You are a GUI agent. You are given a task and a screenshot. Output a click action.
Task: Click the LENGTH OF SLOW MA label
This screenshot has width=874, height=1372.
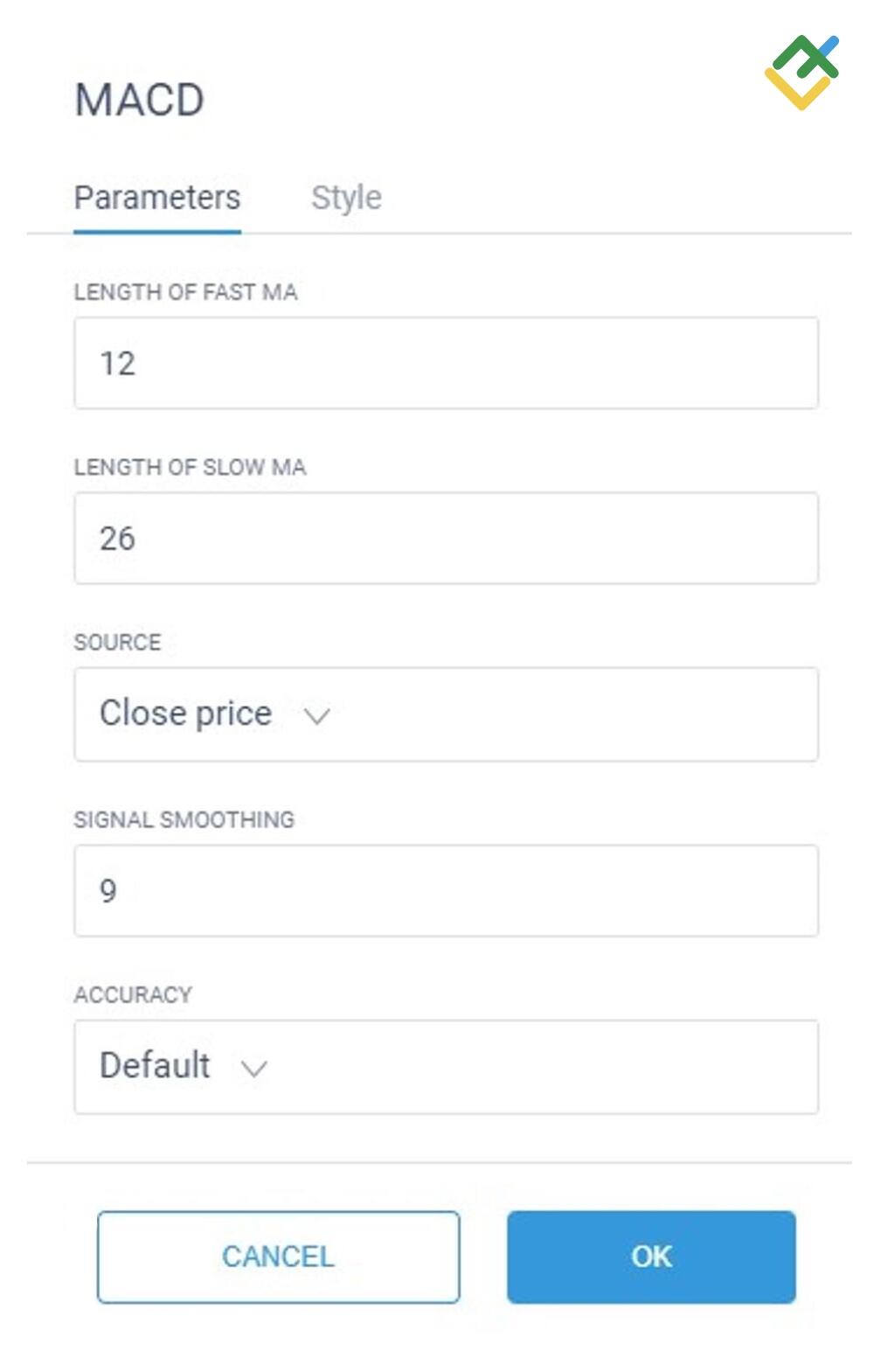point(190,467)
